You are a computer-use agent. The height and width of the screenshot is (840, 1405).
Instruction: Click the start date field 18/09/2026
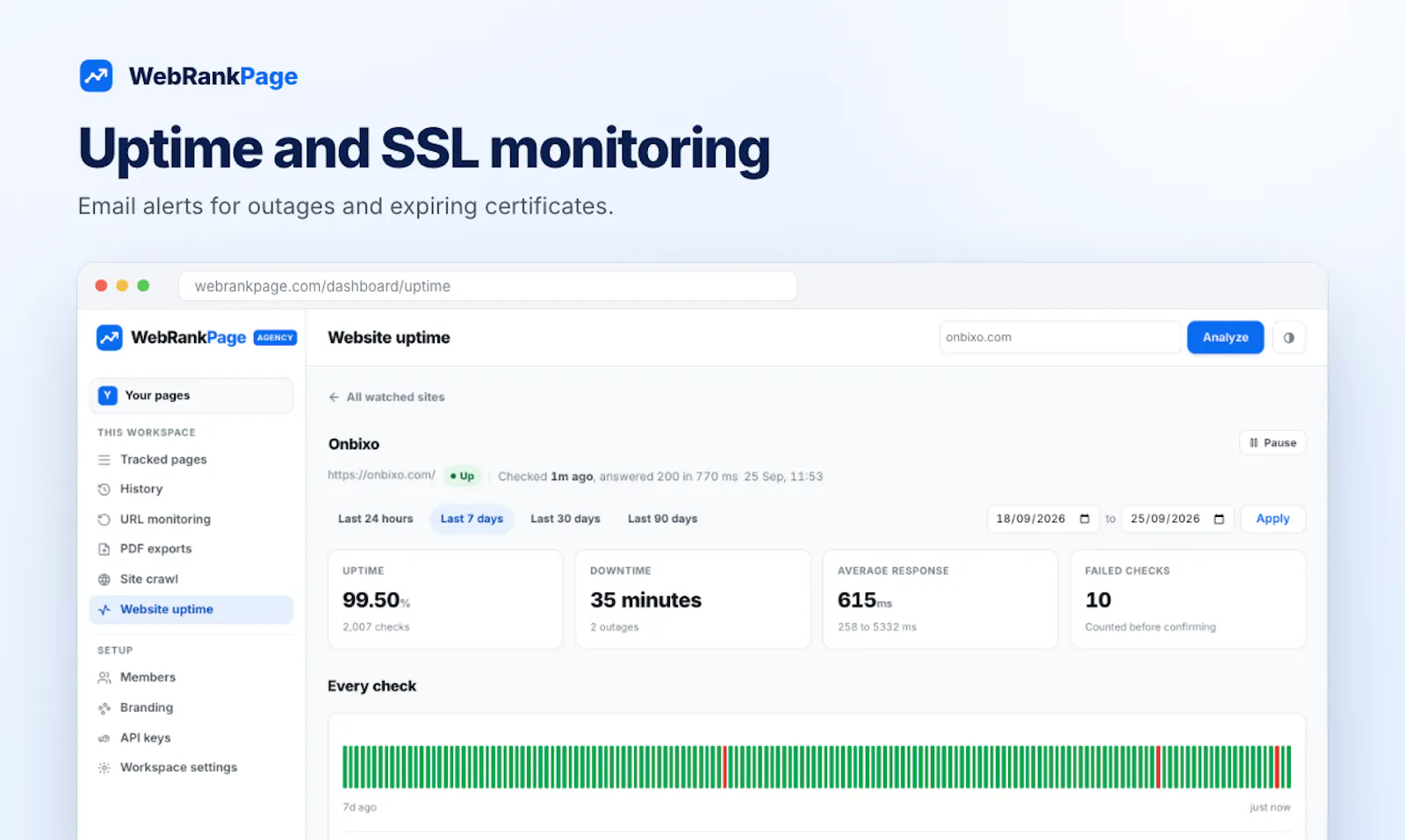point(1043,519)
